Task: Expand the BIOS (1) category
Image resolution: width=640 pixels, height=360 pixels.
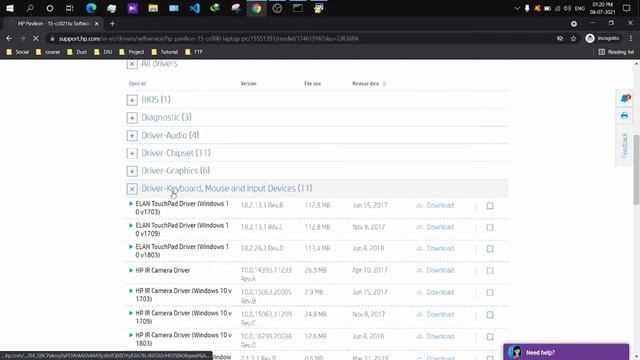Action: (132, 100)
